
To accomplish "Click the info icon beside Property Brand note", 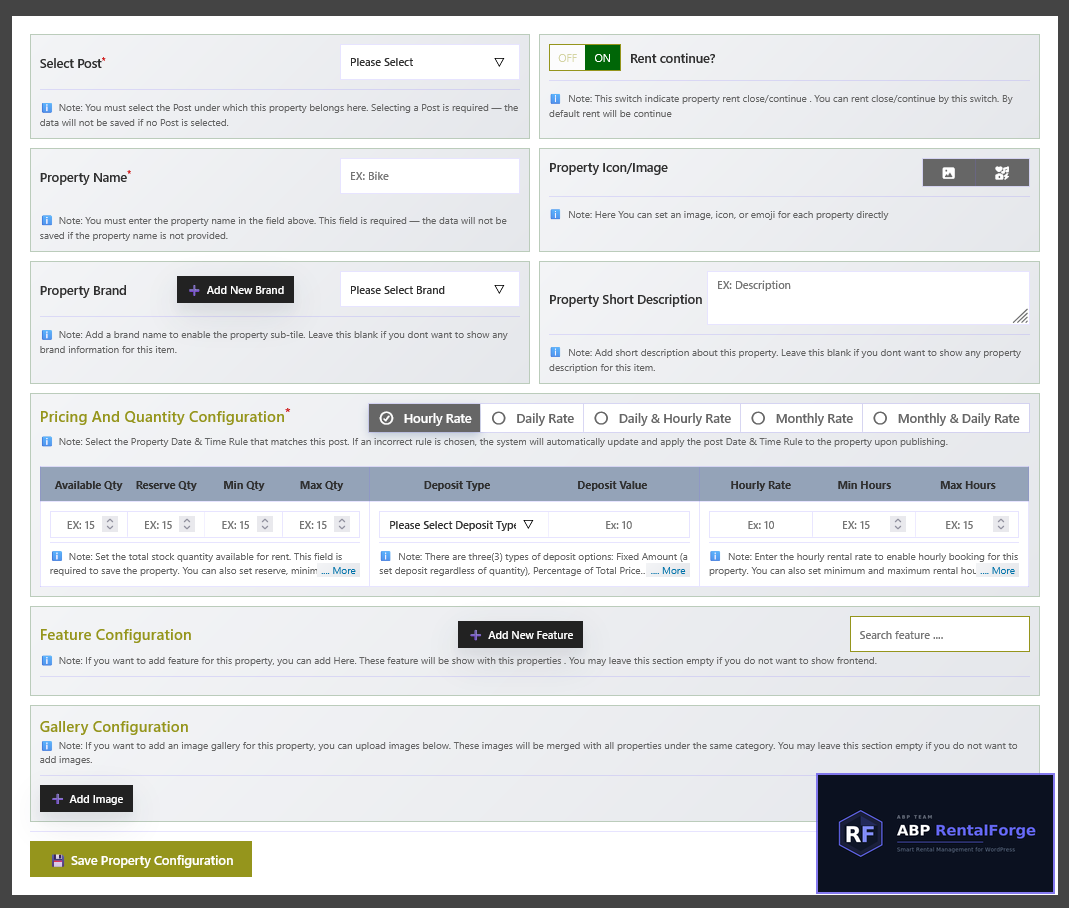I will point(46,335).
